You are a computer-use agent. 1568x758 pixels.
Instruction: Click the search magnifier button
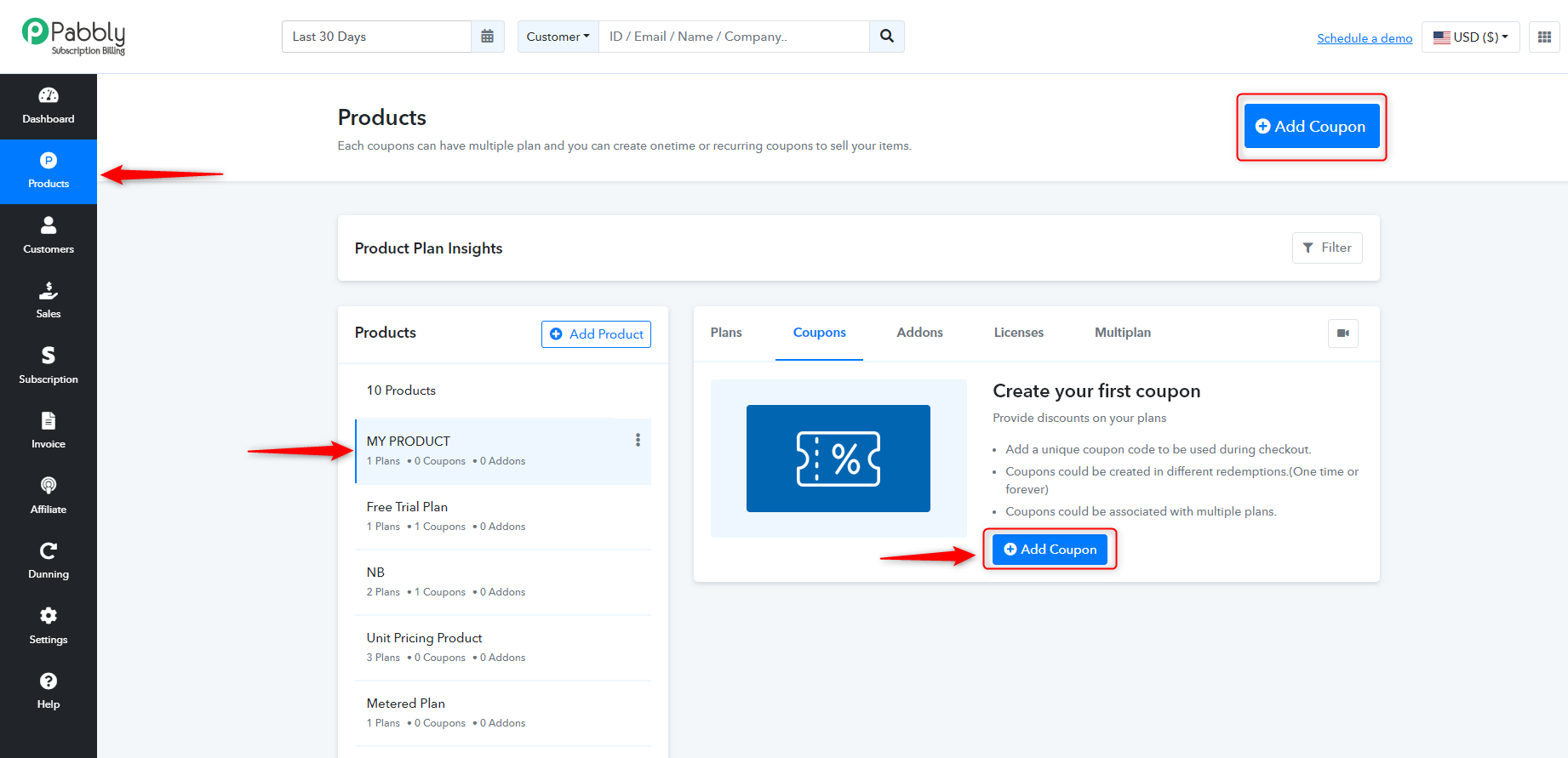887,37
